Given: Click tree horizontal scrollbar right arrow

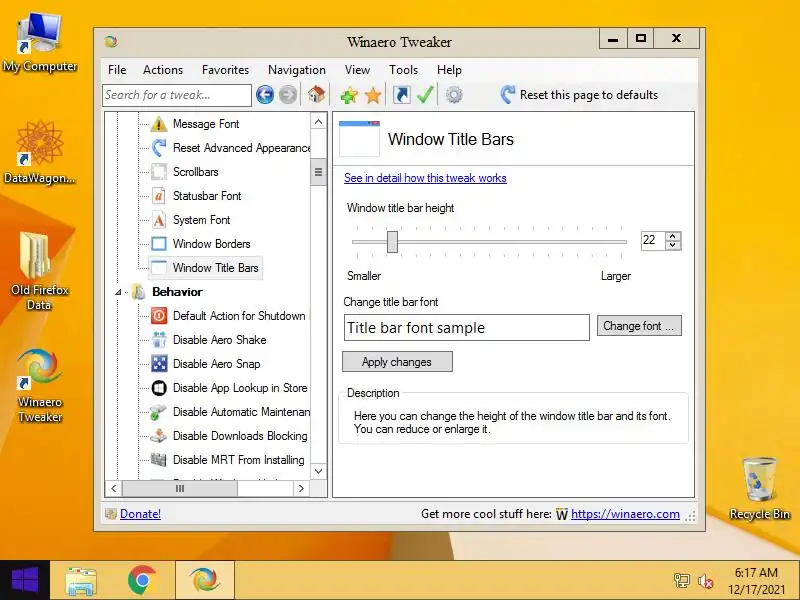Looking at the screenshot, I should click(301, 489).
